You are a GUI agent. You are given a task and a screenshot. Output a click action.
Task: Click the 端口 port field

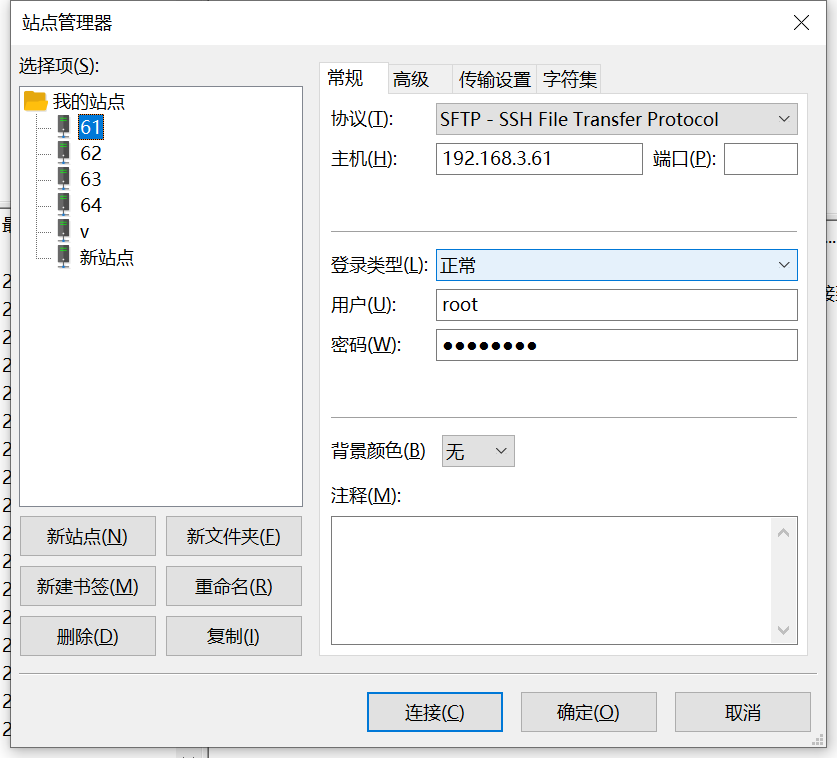click(761, 159)
